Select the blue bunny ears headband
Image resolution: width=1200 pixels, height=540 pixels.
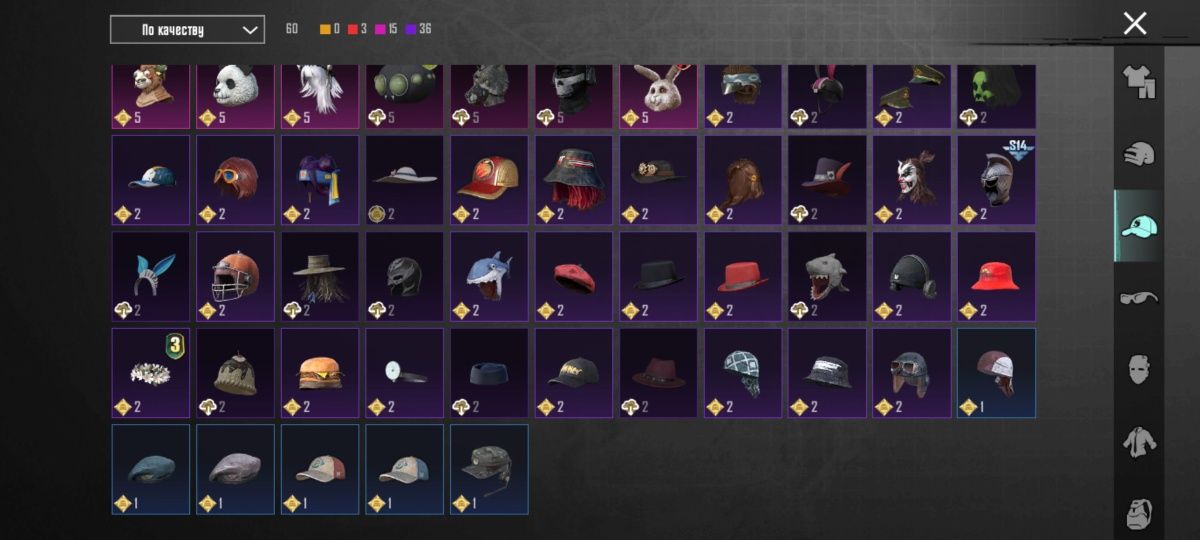point(151,276)
